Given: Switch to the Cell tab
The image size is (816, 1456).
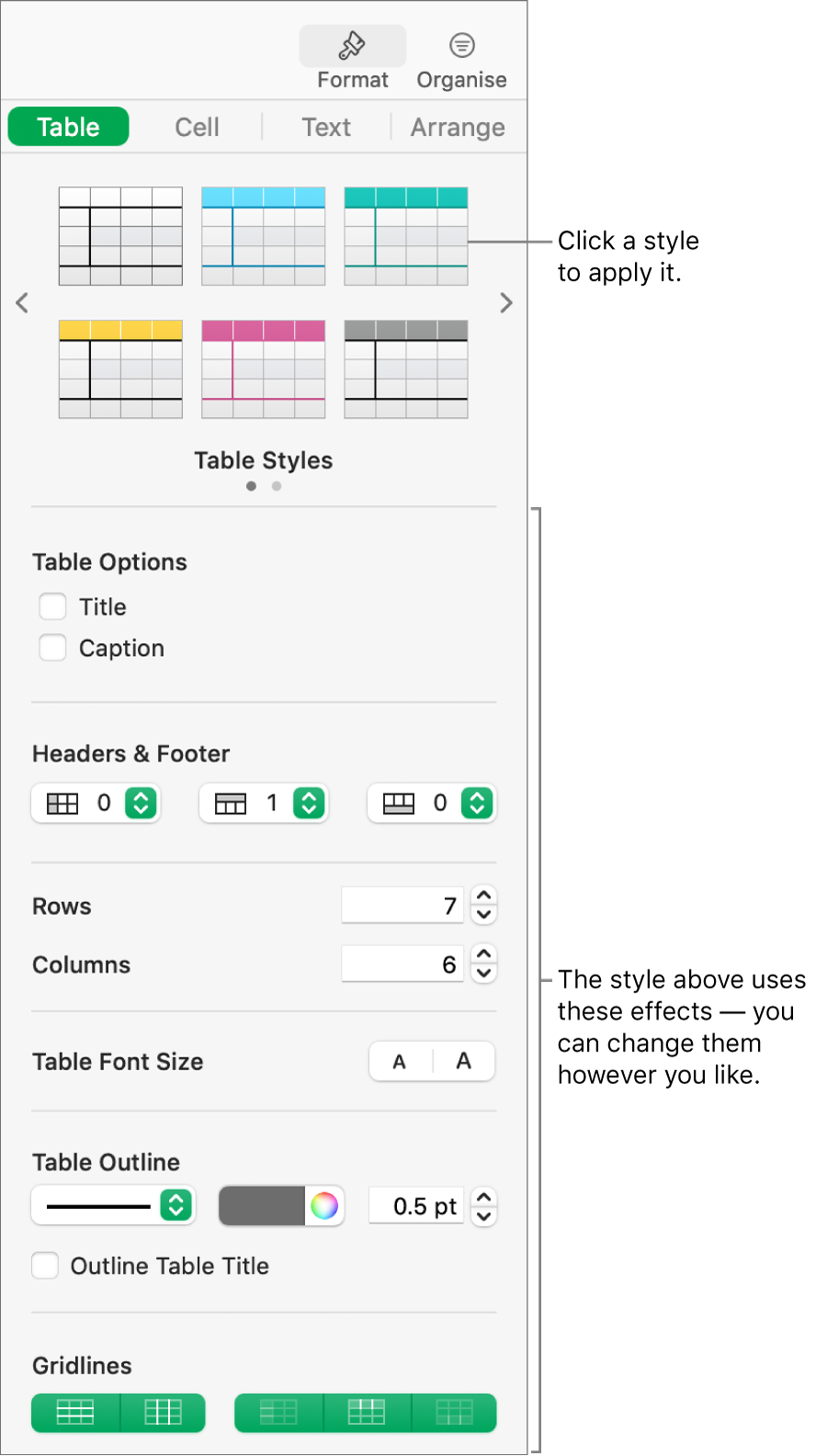Looking at the screenshot, I should pyautogui.click(x=197, y=127).
